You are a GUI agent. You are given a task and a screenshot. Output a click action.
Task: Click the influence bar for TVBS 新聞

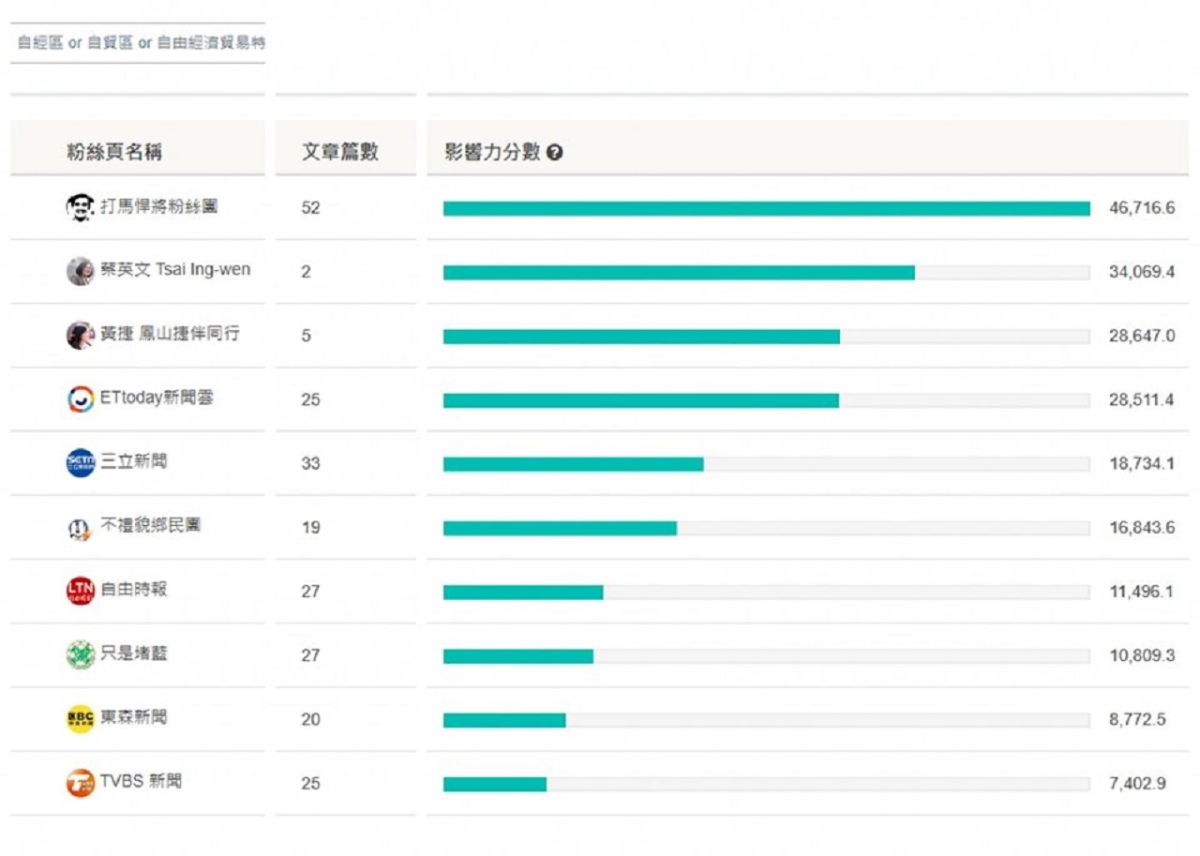495,784
